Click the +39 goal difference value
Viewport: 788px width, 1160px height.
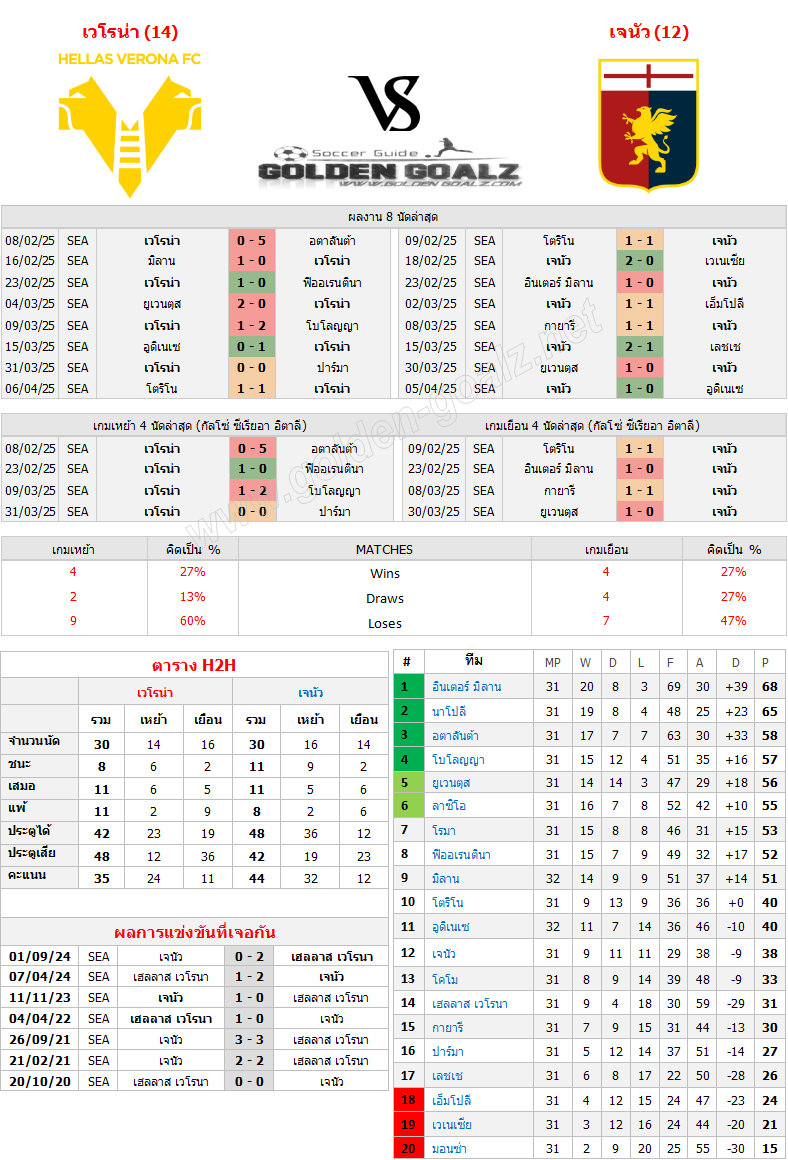pyautogui.click(x=736, y=687)
